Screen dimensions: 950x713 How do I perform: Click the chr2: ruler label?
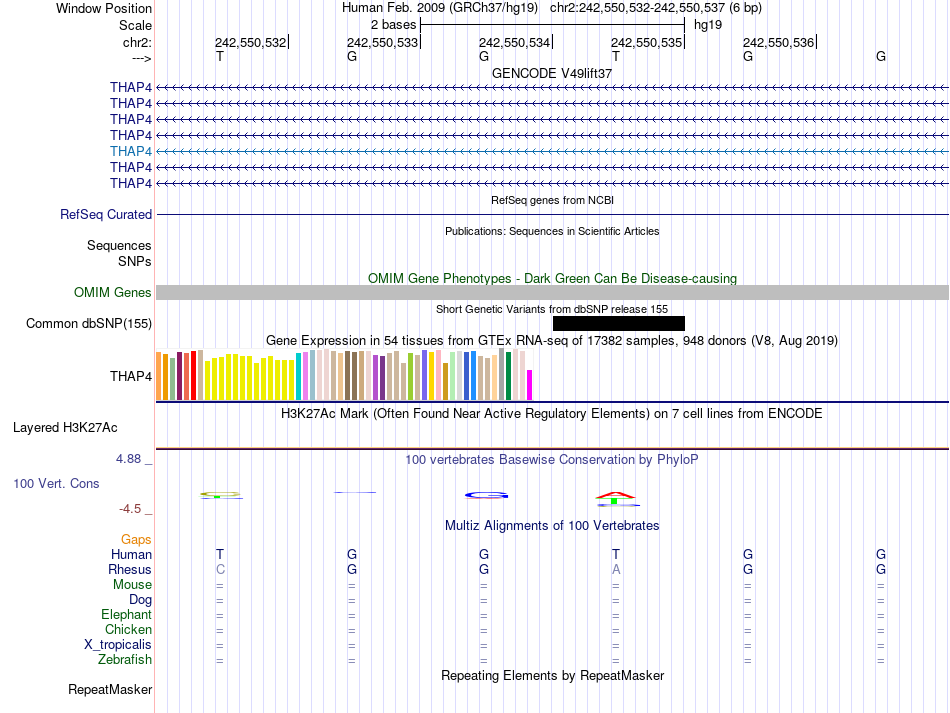(138, 42)
